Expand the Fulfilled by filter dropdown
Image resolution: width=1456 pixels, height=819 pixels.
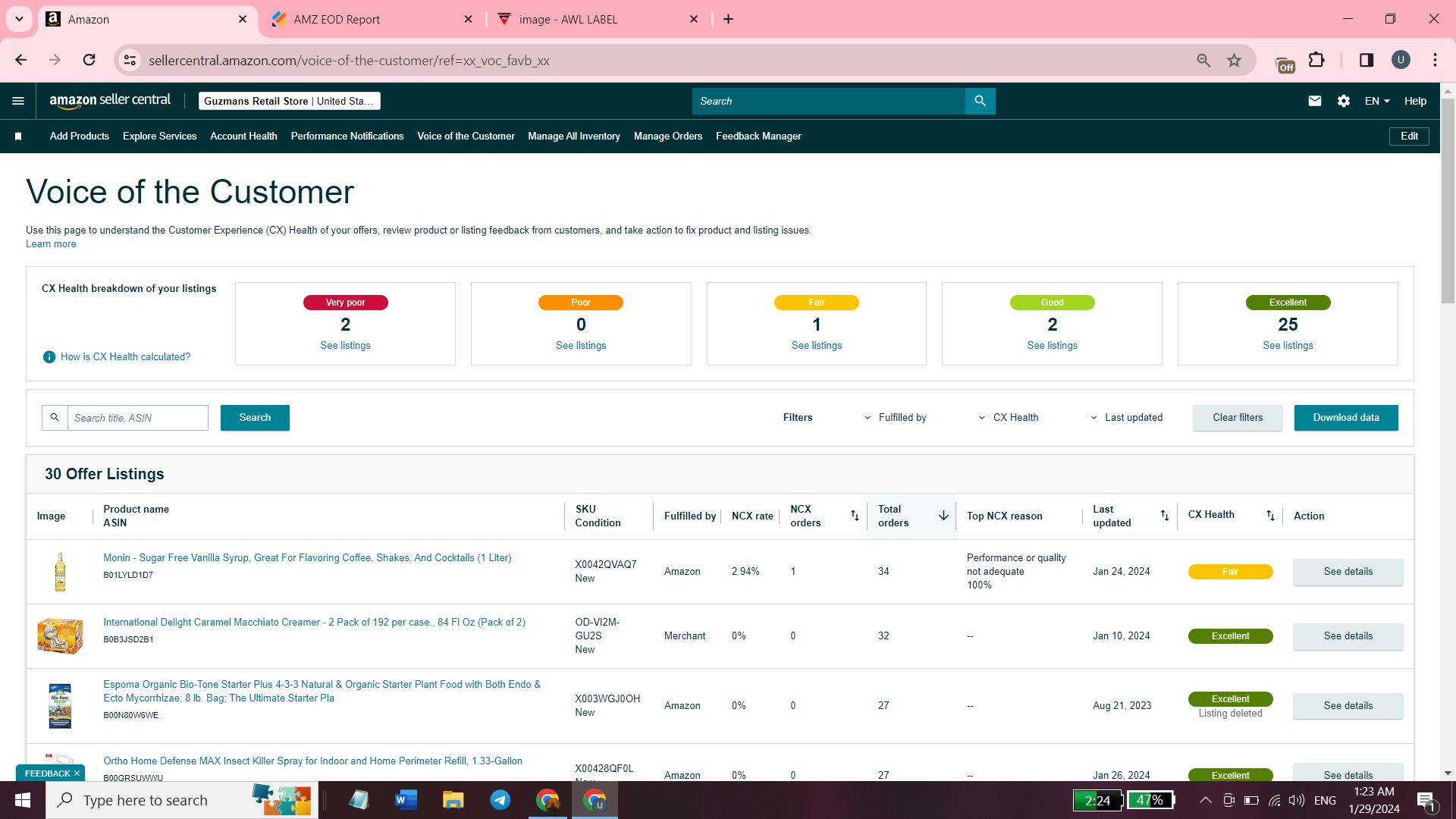tap(896, 418)
